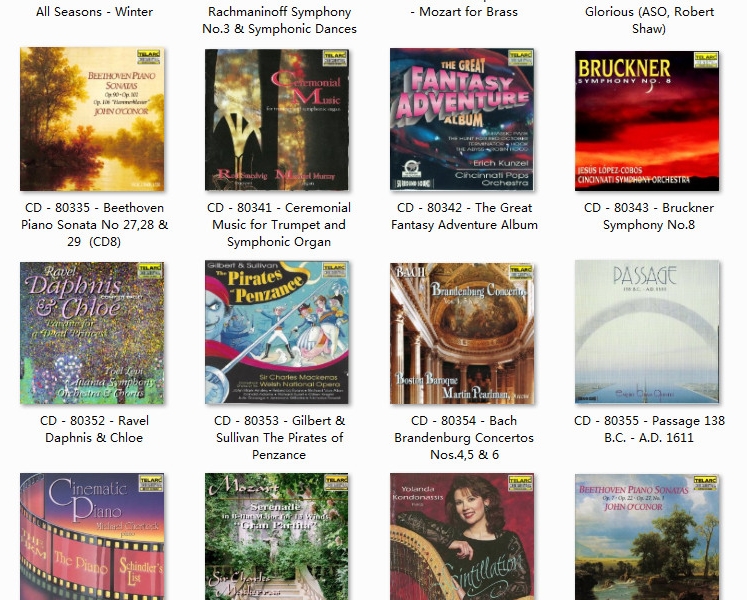Click the CD - 80342 Great Fantasy Adventure label
Screen dimensions: 747x600
(x=464, y=216)
